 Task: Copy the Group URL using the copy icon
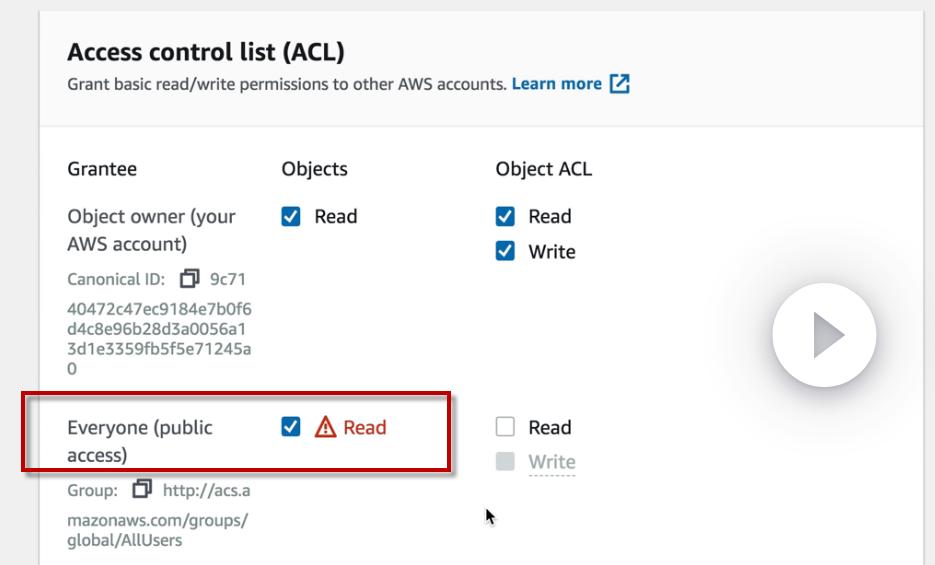(142, 490)
